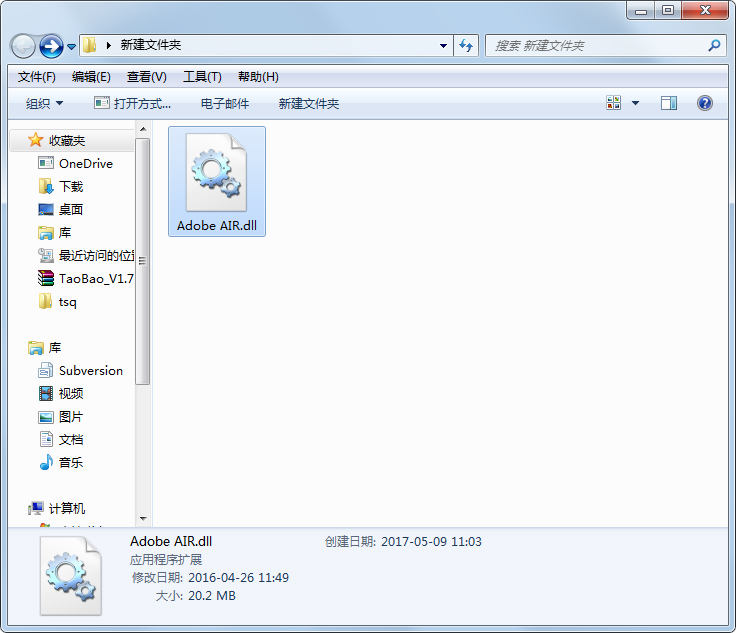
Task: Open the 帮助(H) menu
Action: (258, 76)
